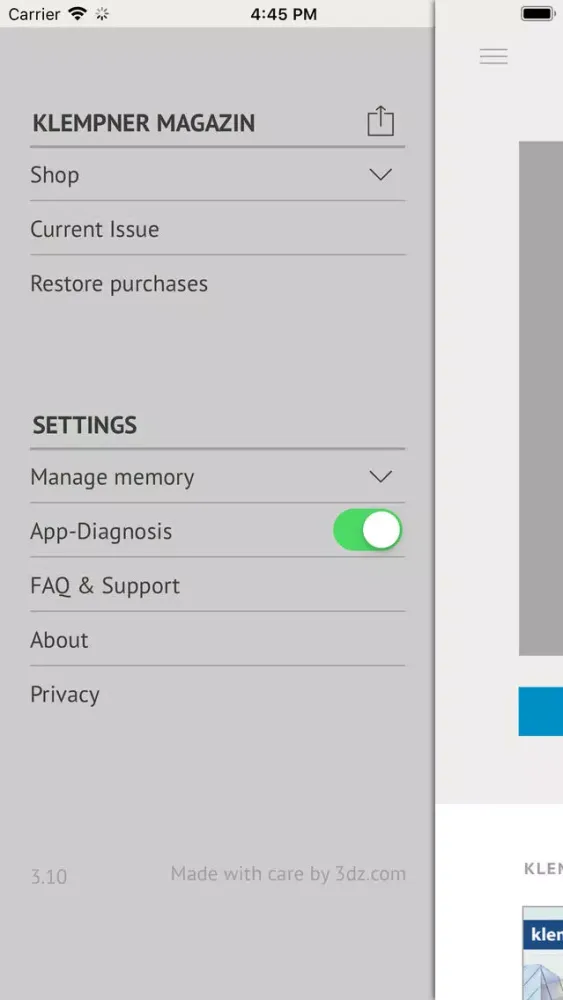Screen dimensions: 563x1000
Task: Open Current Issue
Action: pos(217,229)
